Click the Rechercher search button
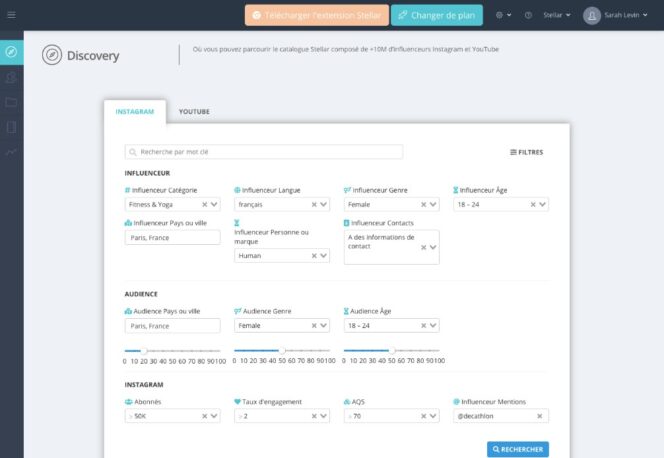The width and height of the screenshot is (664, 458). click(x=518, y=450)
